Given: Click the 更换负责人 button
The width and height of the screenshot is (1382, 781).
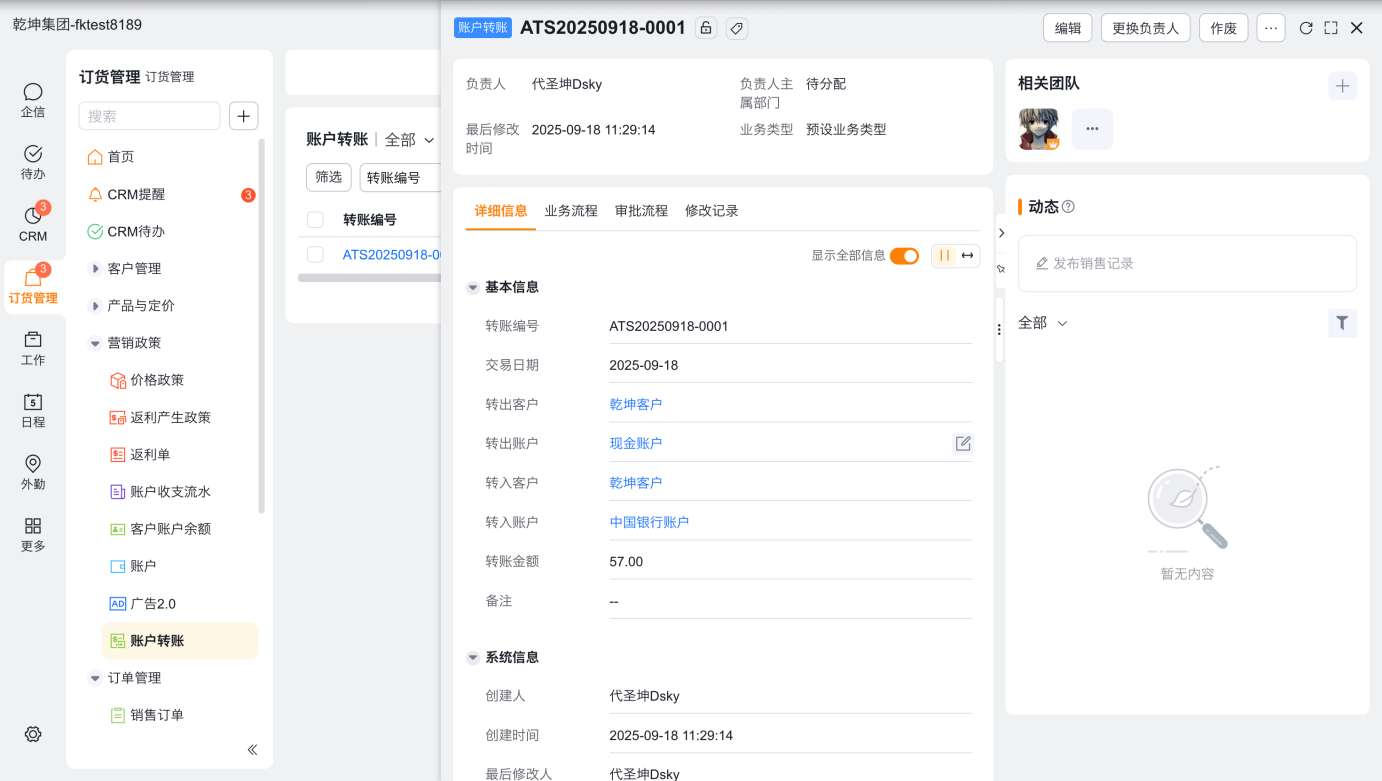Looking at the screenshot, I should (1145, 28).
